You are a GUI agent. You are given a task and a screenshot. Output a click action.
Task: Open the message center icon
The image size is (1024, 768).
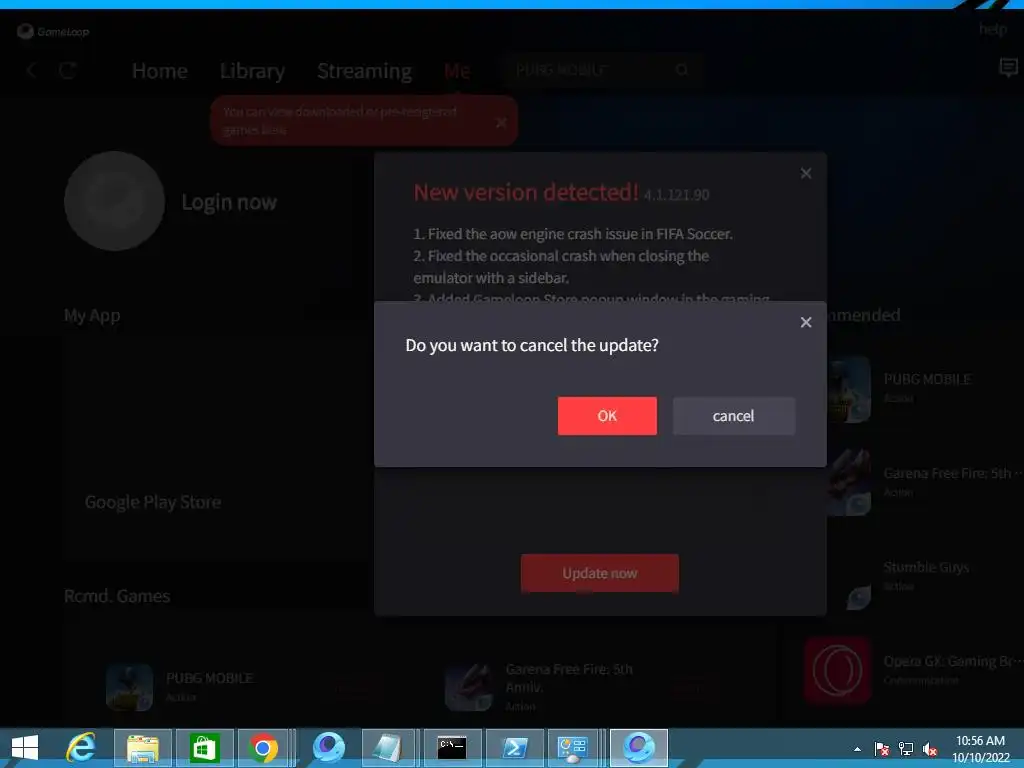pyautogui.click(x=1008, y=67)
